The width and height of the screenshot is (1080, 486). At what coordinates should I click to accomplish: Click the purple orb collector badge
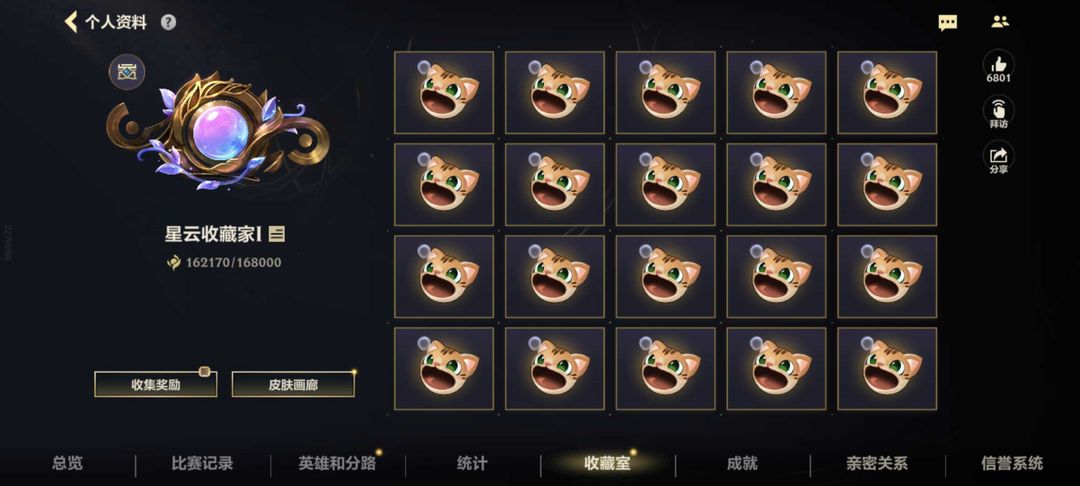coord(219,131)
